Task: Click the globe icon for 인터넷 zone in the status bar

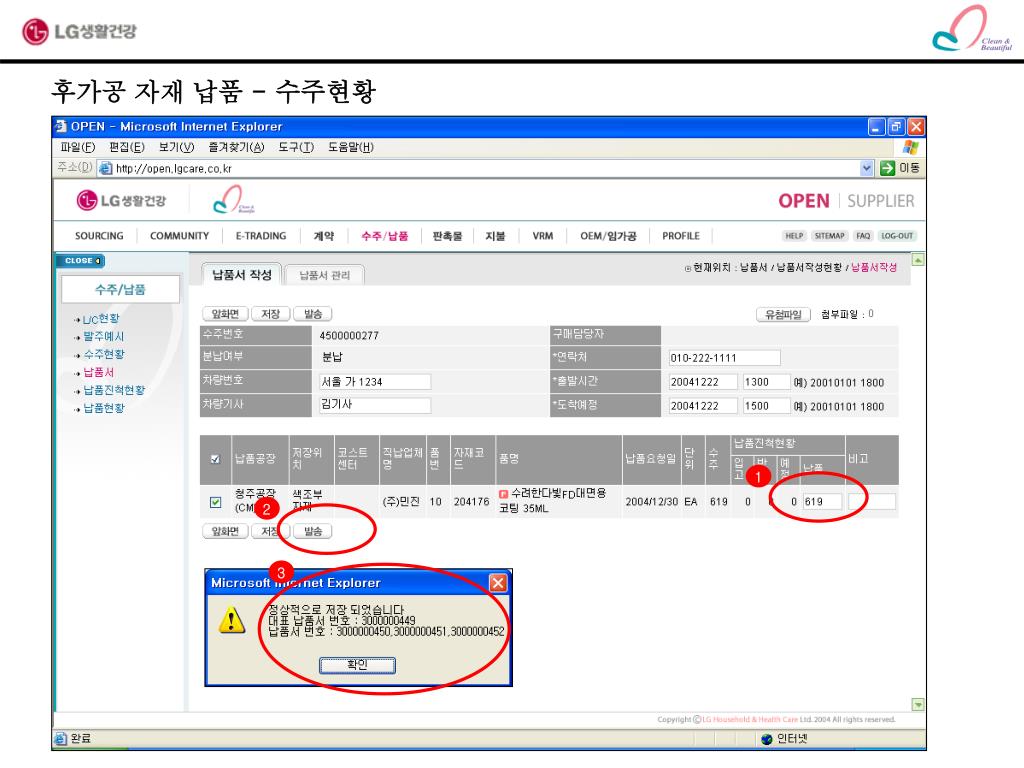Action: click(x=767, y=739)
